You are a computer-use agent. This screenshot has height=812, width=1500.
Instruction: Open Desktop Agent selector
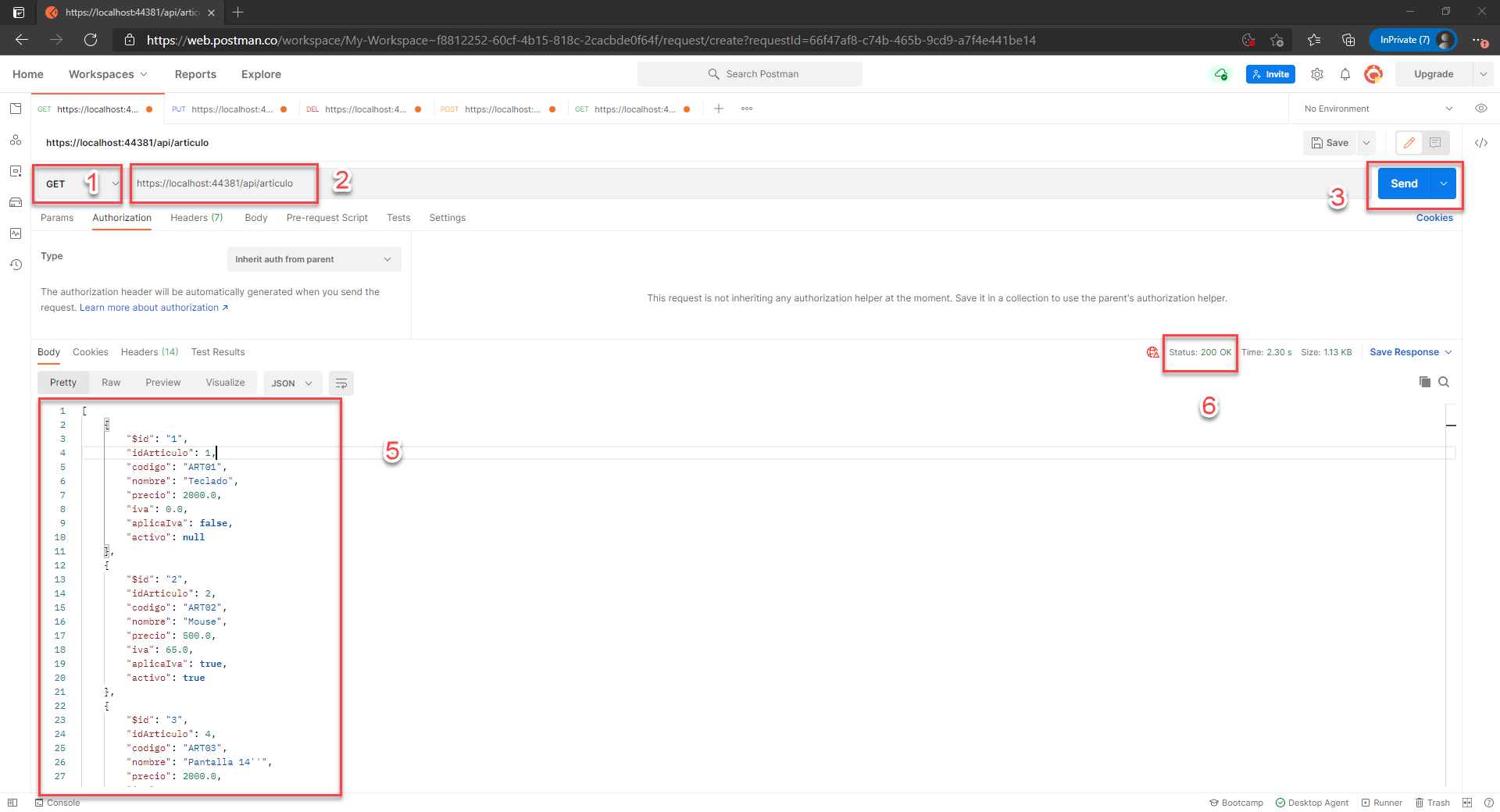tap(1312, 803)
